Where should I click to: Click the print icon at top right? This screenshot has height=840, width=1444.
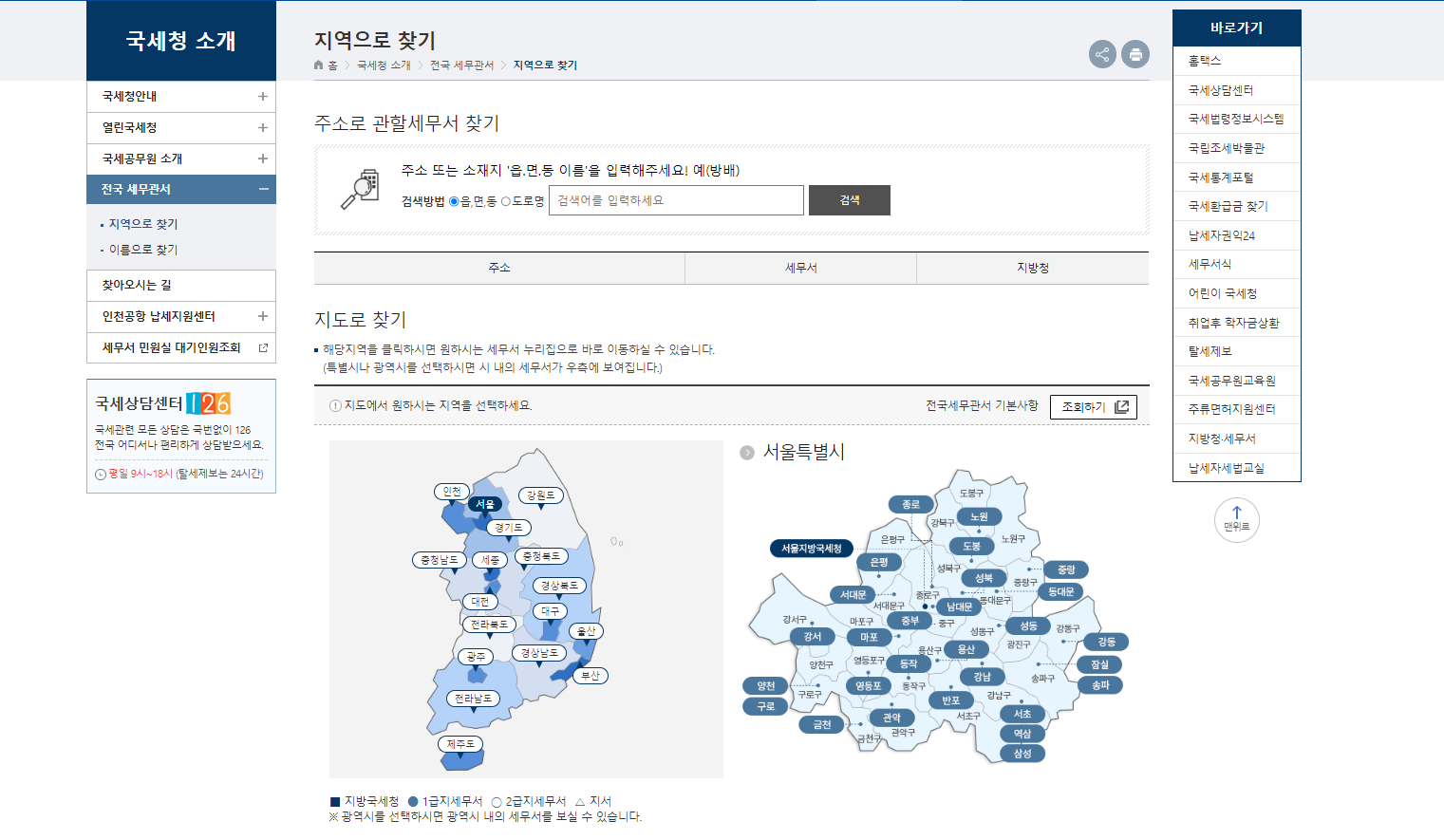1135,55
